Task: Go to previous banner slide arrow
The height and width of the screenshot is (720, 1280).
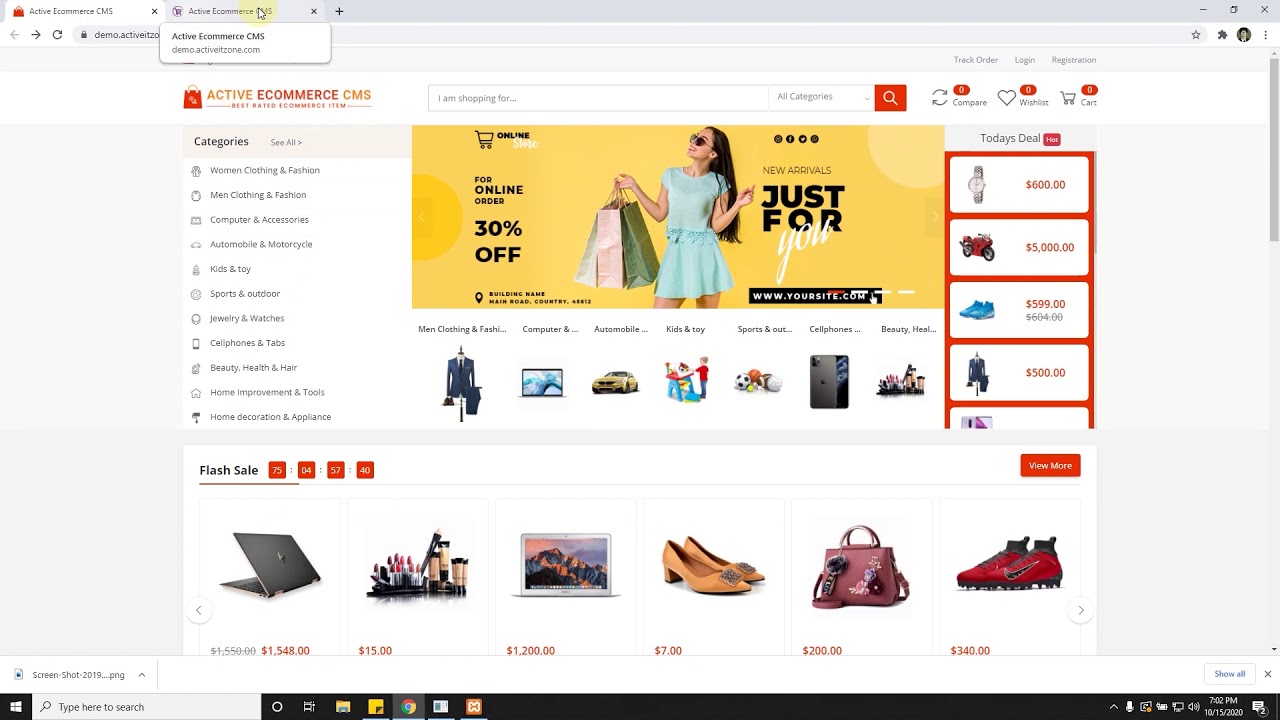Action: coord(422,217)
